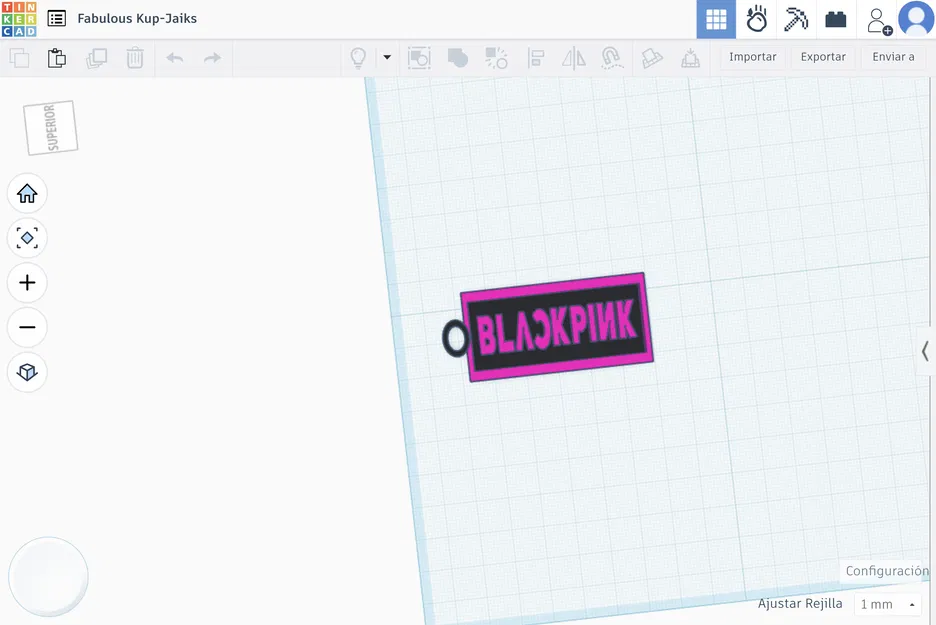Return to home view with the house icon
The image size is (936, 625).
27,193
